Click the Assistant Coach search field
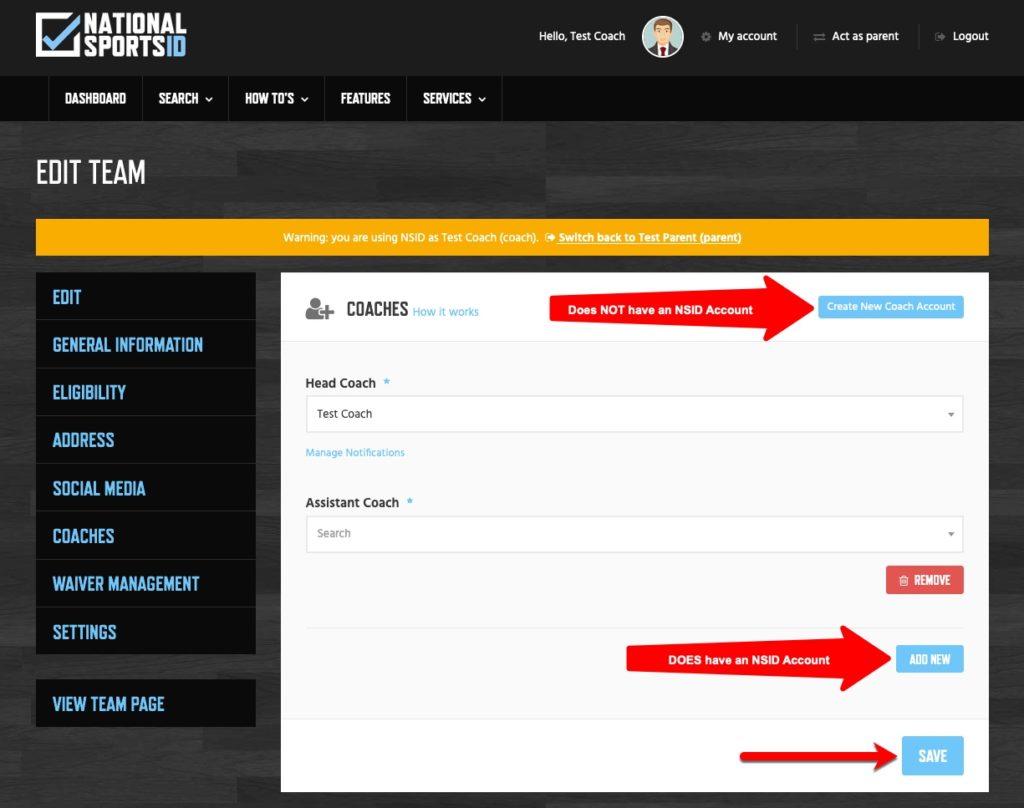This screenshot has height=808, width=1024. pyautogui.click(x=634, y=534)
